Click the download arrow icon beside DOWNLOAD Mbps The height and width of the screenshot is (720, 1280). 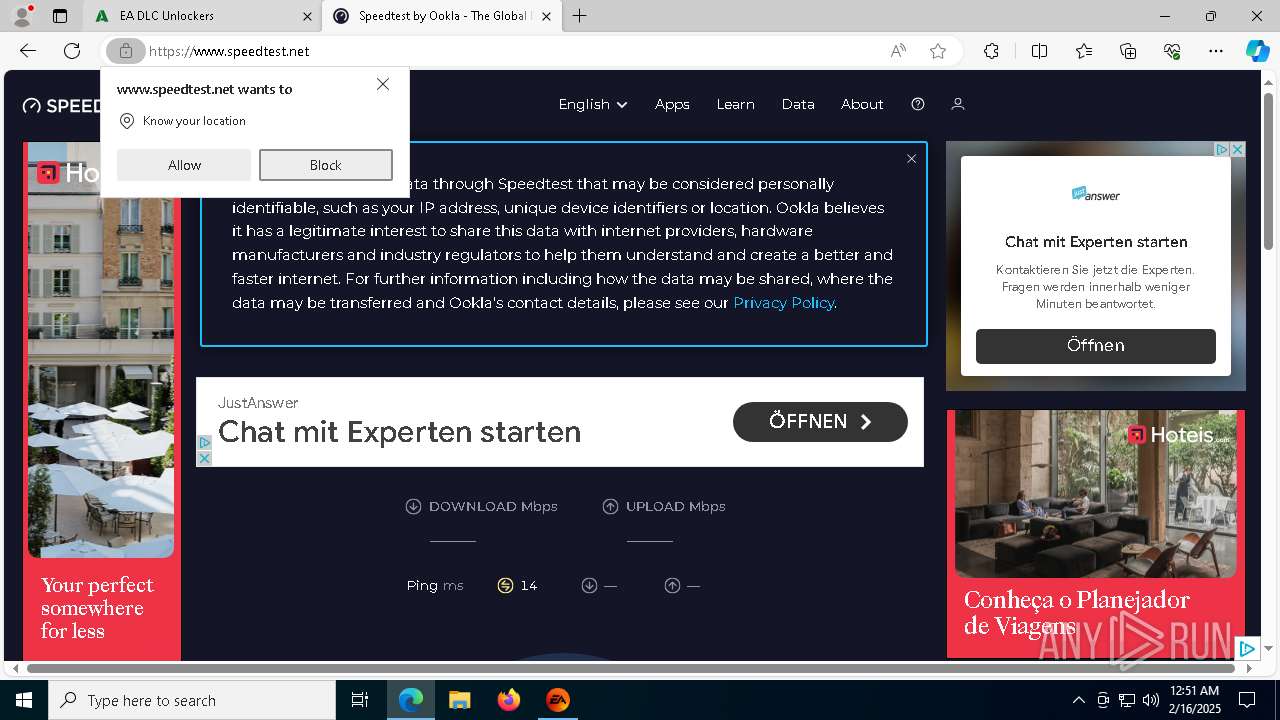tap(413, 507)
